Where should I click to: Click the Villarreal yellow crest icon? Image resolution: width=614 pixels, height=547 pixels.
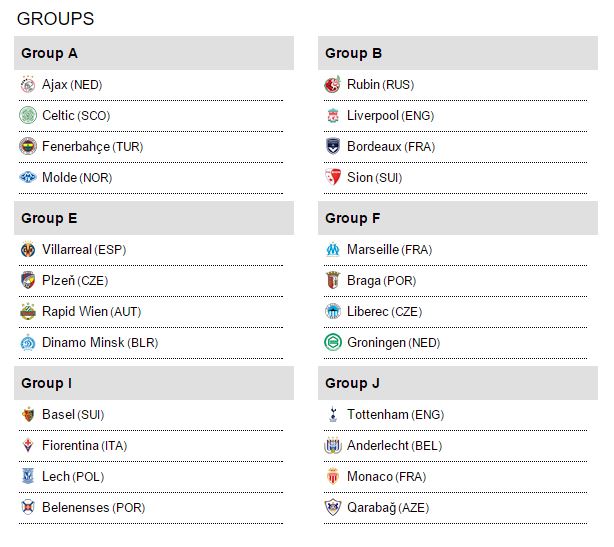click(27, 250)
